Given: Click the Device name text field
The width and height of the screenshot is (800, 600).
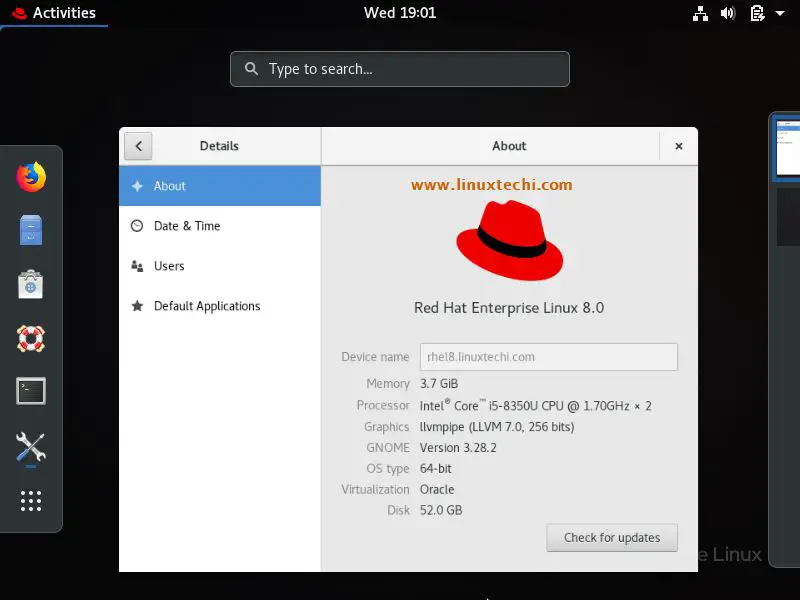Looking at the screenshot, I should pos(549,357).
